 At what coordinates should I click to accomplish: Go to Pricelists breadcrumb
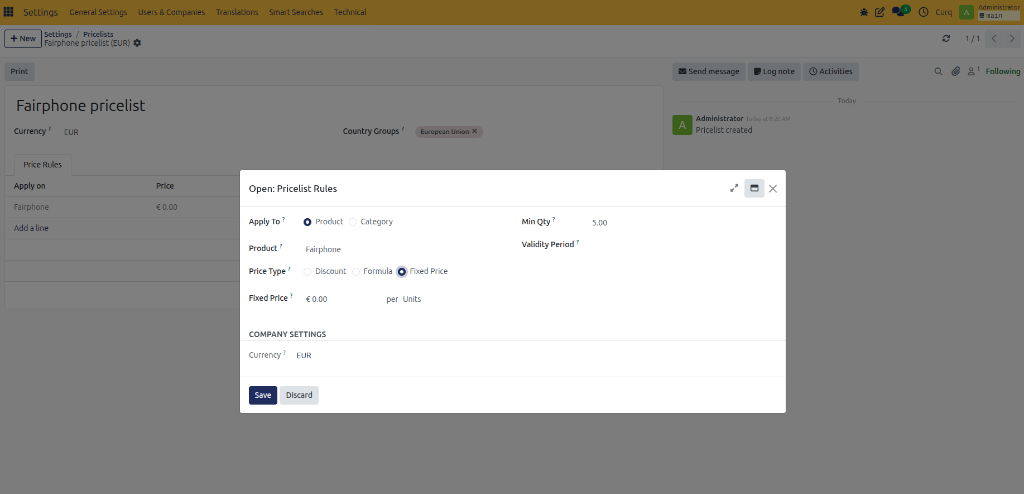point(98,34)
